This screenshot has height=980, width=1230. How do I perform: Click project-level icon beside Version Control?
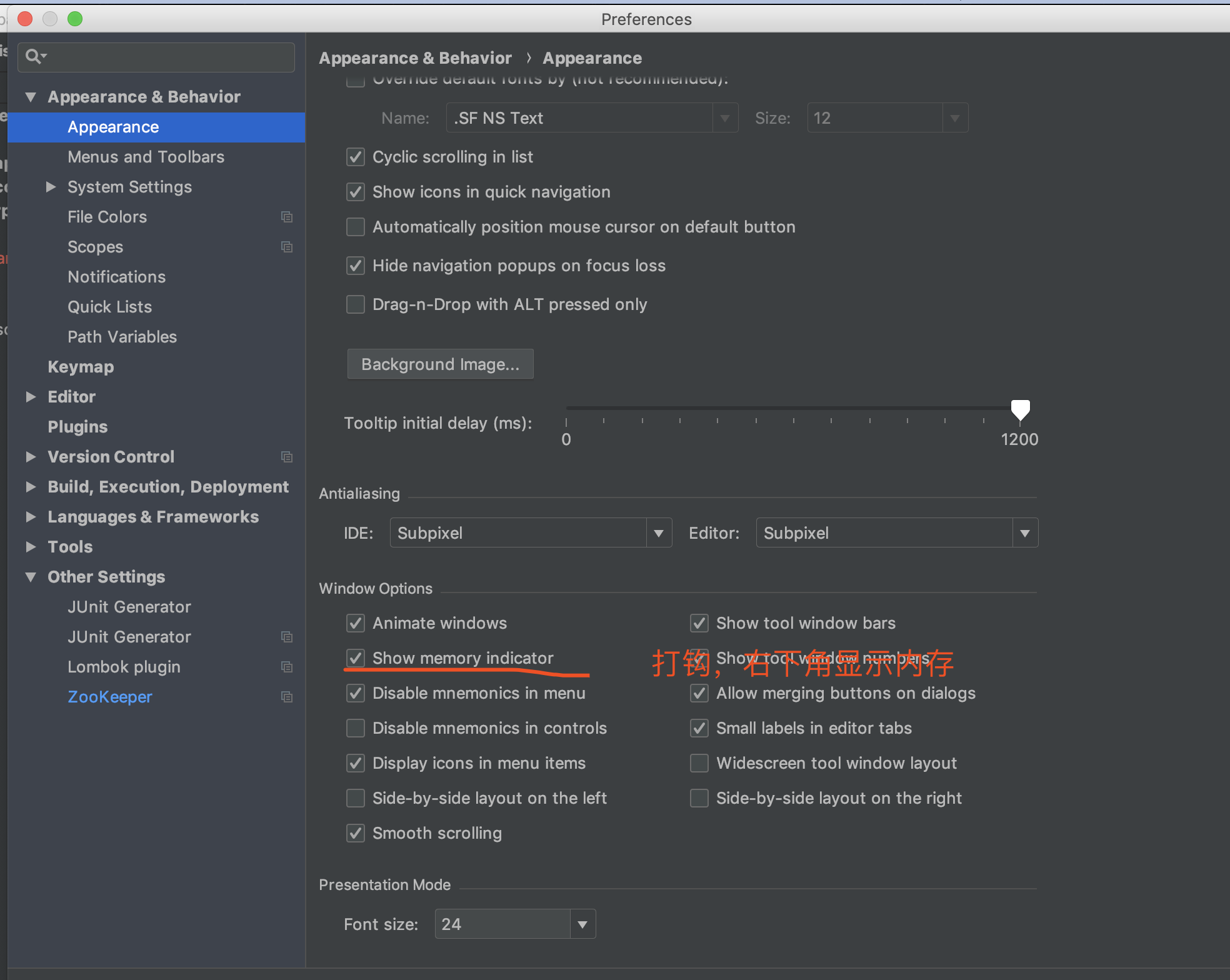click(x=287, y=457)
